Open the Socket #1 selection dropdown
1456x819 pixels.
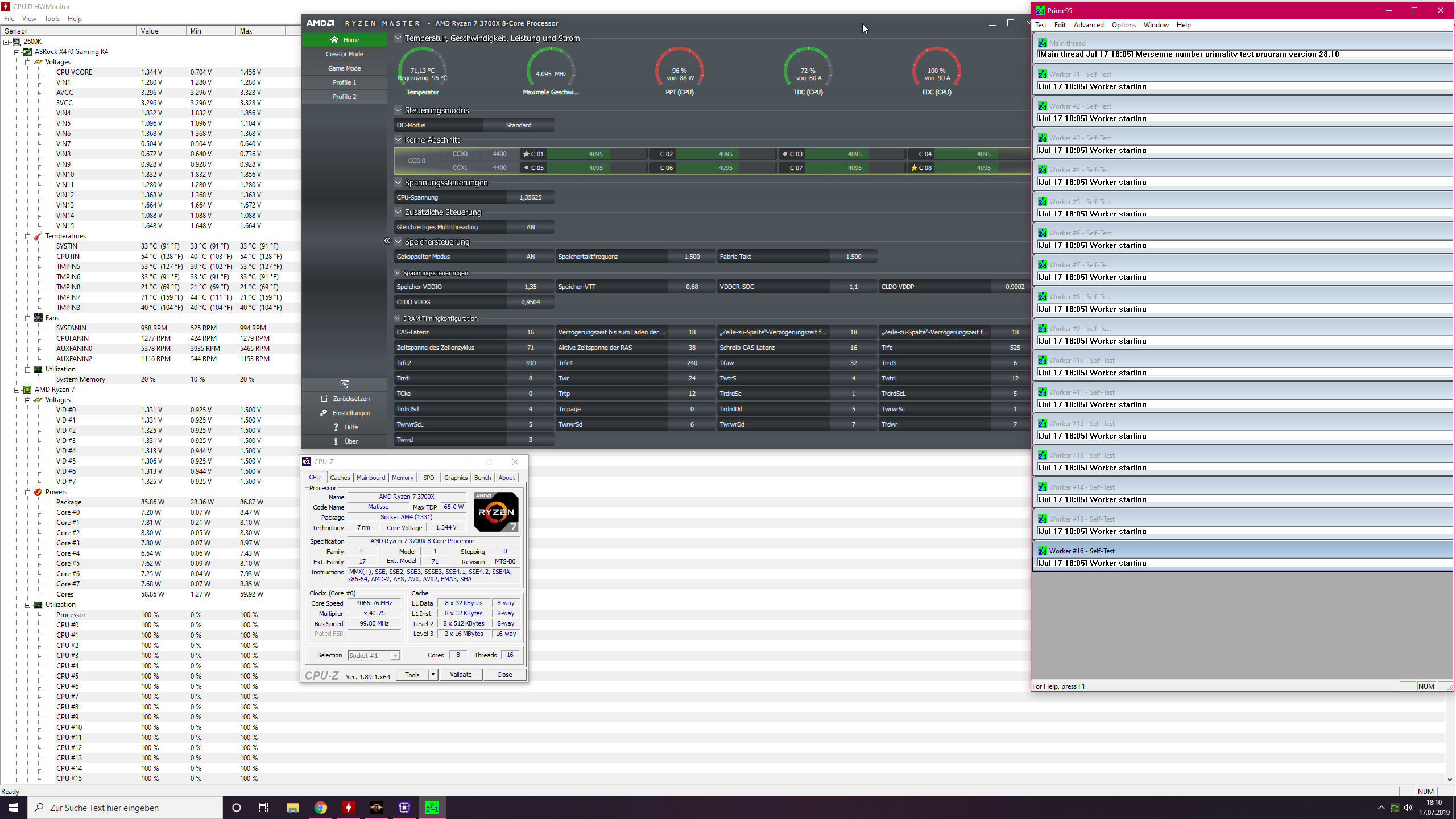click(395, 656)
